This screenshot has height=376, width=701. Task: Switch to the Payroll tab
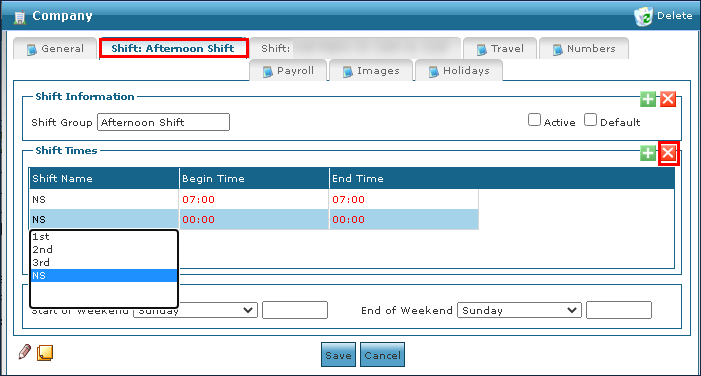pyautogui.click(x=288, y=71)
